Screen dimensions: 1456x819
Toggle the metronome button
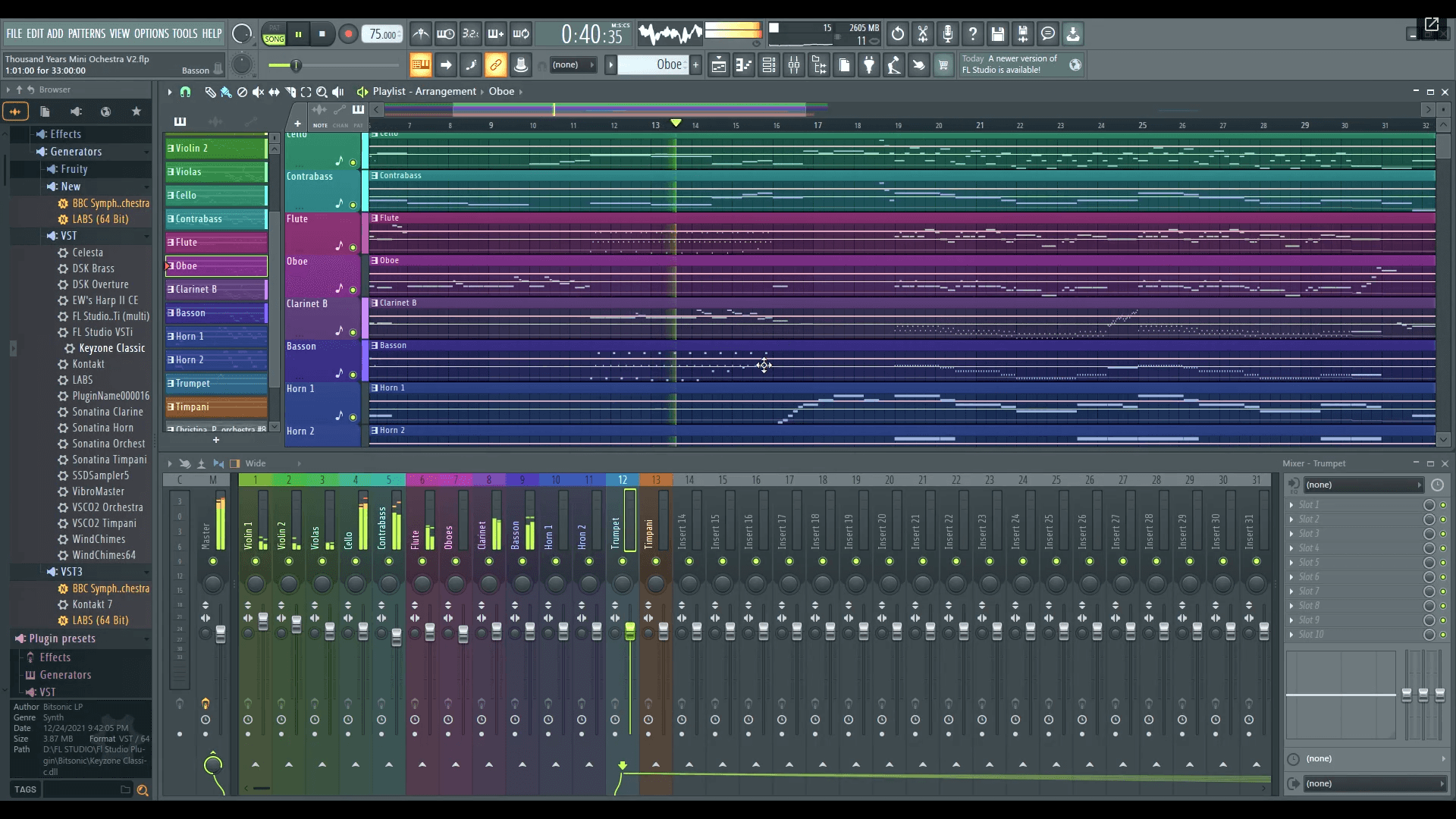[421, 34]
